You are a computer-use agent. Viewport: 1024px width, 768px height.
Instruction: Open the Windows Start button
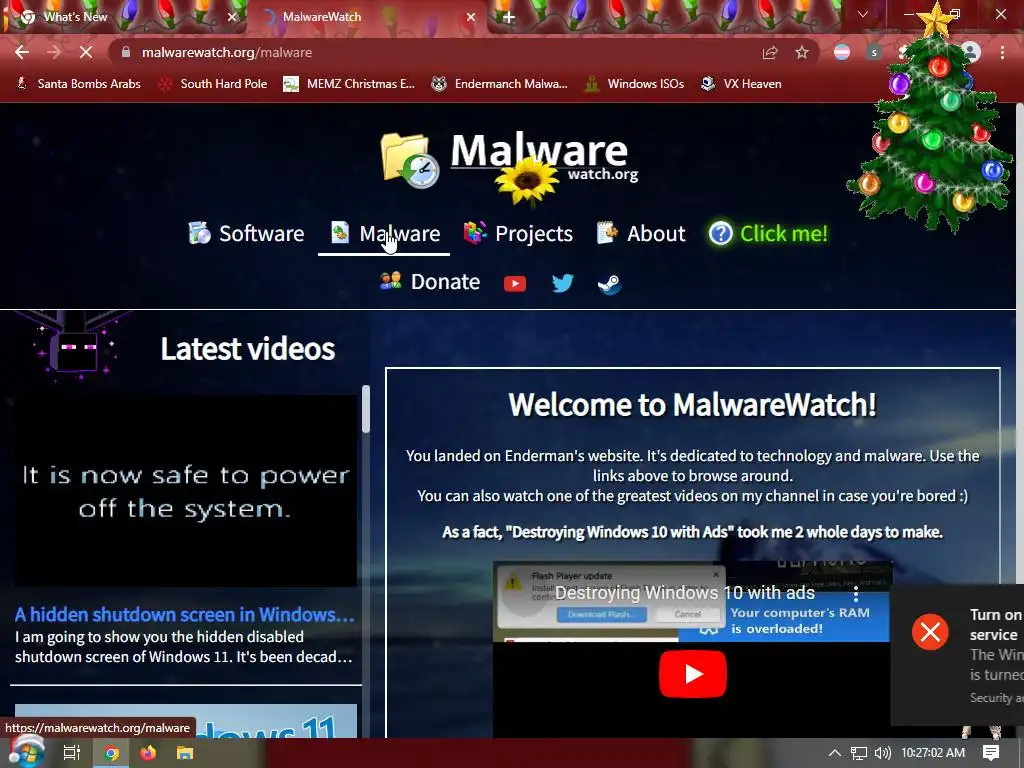point(26,753)
